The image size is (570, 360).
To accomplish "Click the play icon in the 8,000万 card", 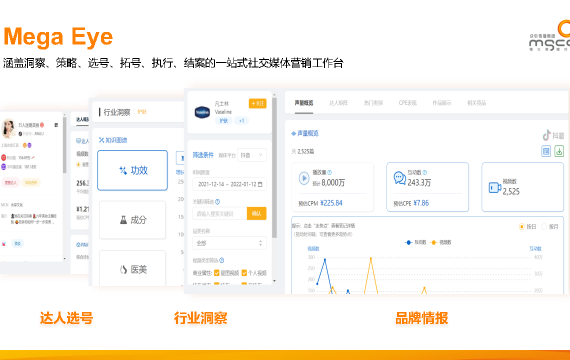I will [x=304, y=178].
